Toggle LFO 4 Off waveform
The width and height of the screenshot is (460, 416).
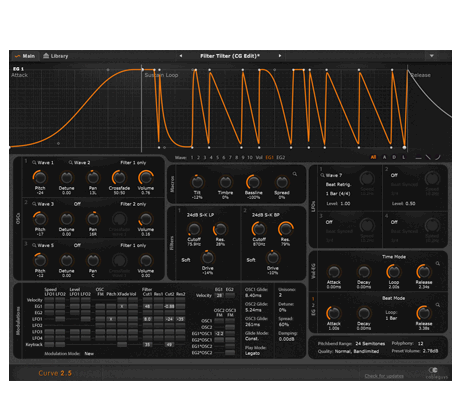(394, 222)
